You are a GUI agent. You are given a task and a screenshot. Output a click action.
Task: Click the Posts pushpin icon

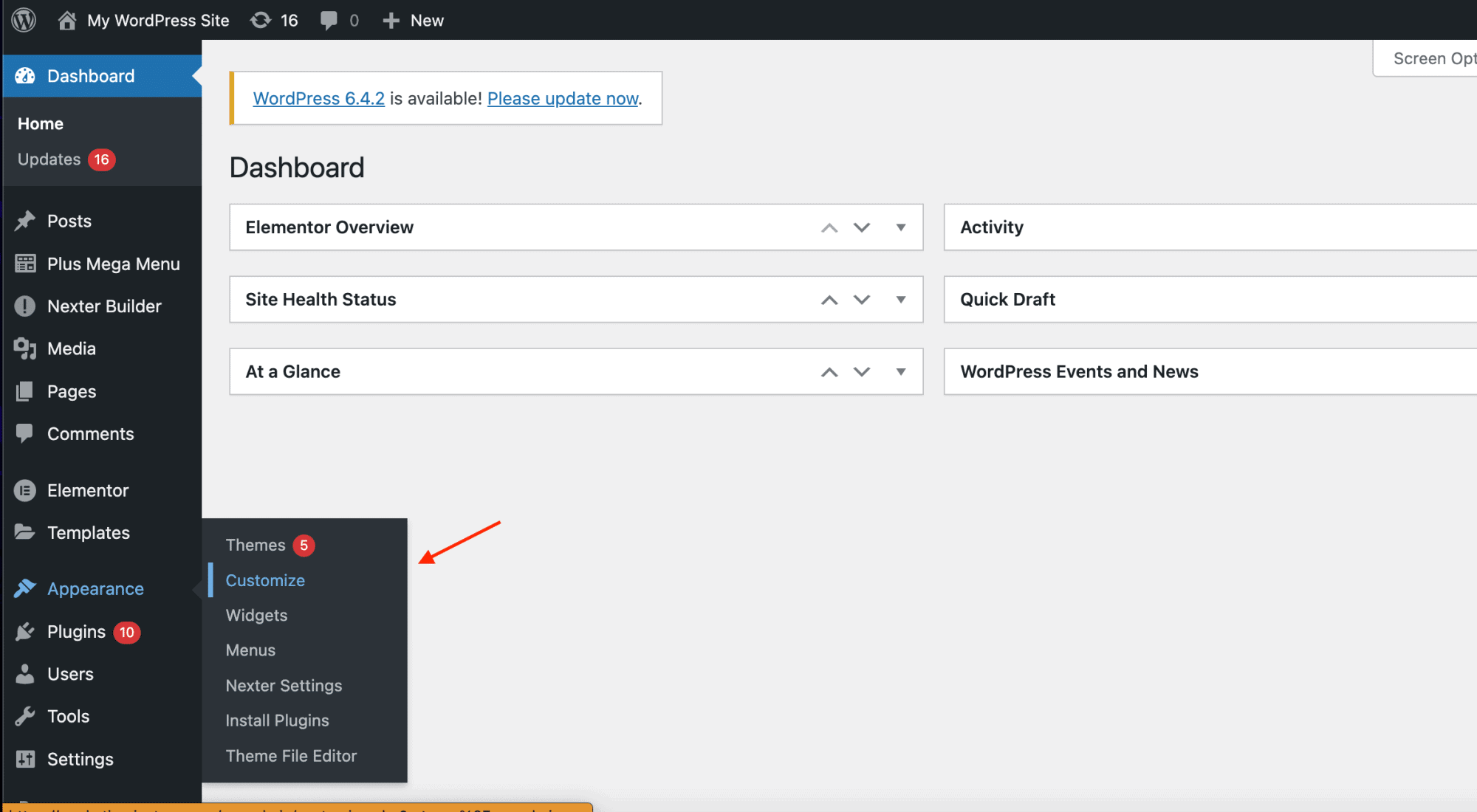[25, 221]
